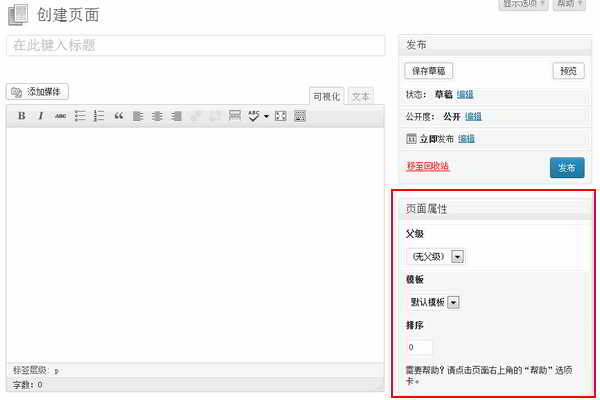Switch to the 可视化 visual editor tab
The width and height of the screenshot is (600, 400).
pos(326,96)
